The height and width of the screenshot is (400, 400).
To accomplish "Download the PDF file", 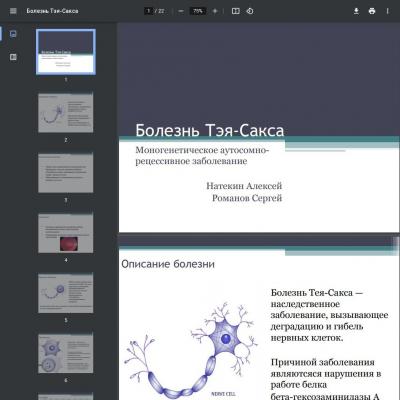I will [x=356, y=11].
